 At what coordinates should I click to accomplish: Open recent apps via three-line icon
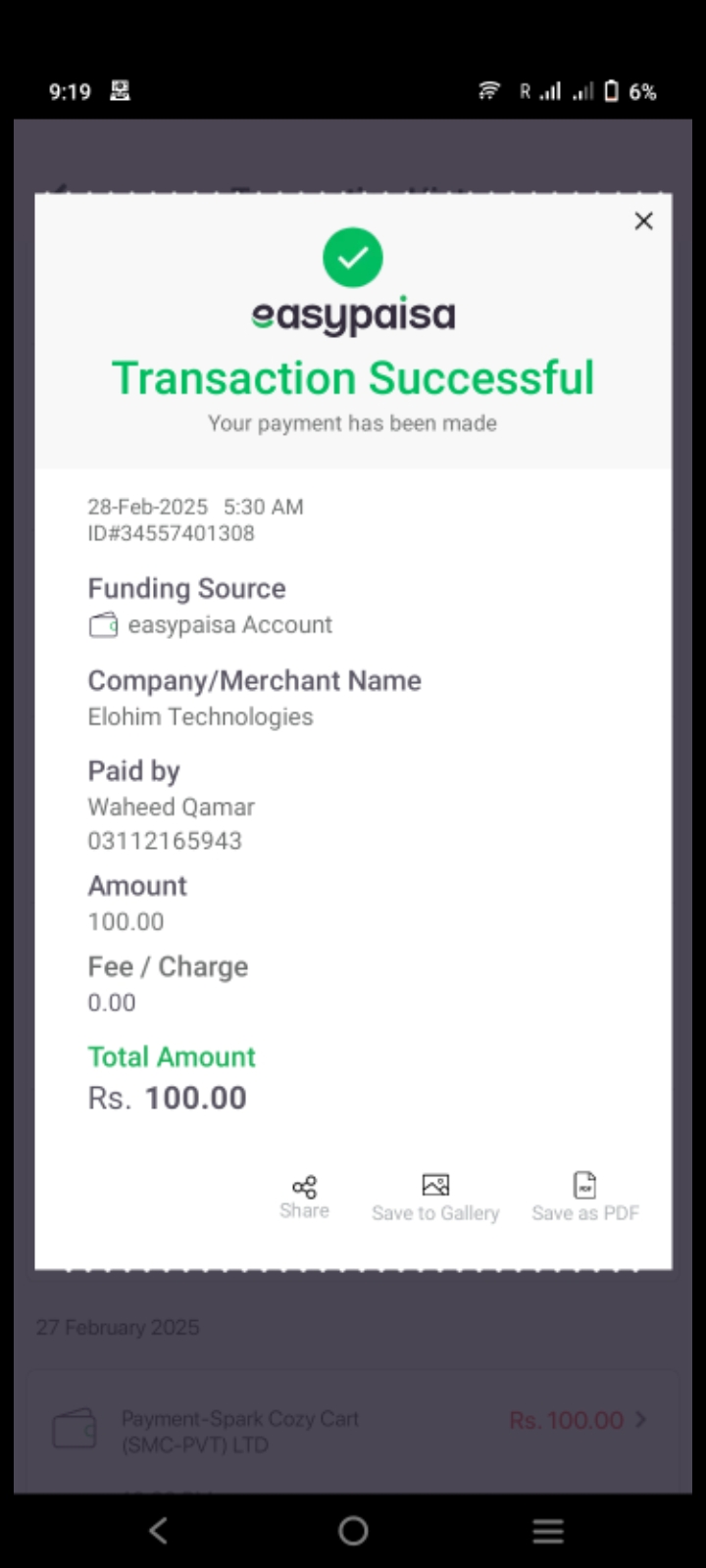(x=548, y=1530)
